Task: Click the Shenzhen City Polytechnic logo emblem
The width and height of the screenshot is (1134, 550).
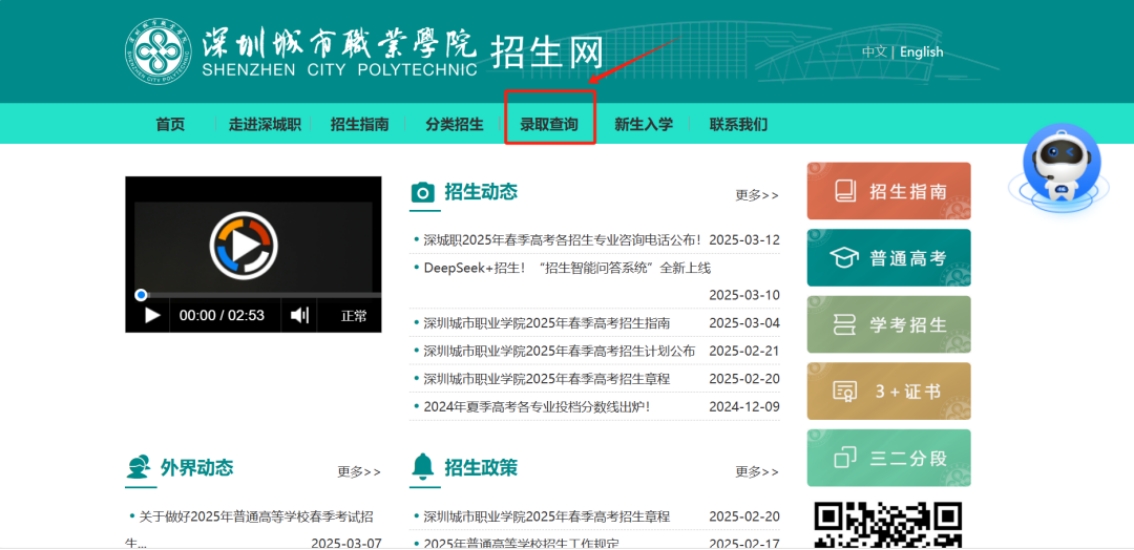Action: pyautogui.click(x=156, y=52)
